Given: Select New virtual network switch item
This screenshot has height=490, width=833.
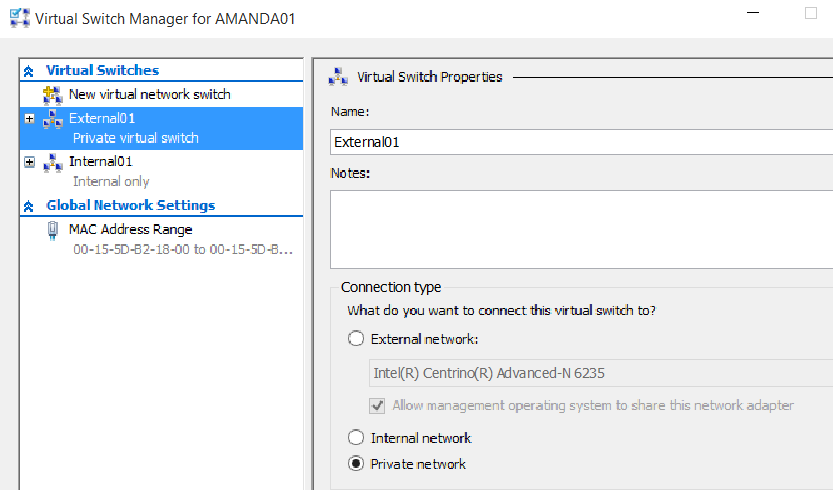Looking at the screenshot, I should pos(149,95).
